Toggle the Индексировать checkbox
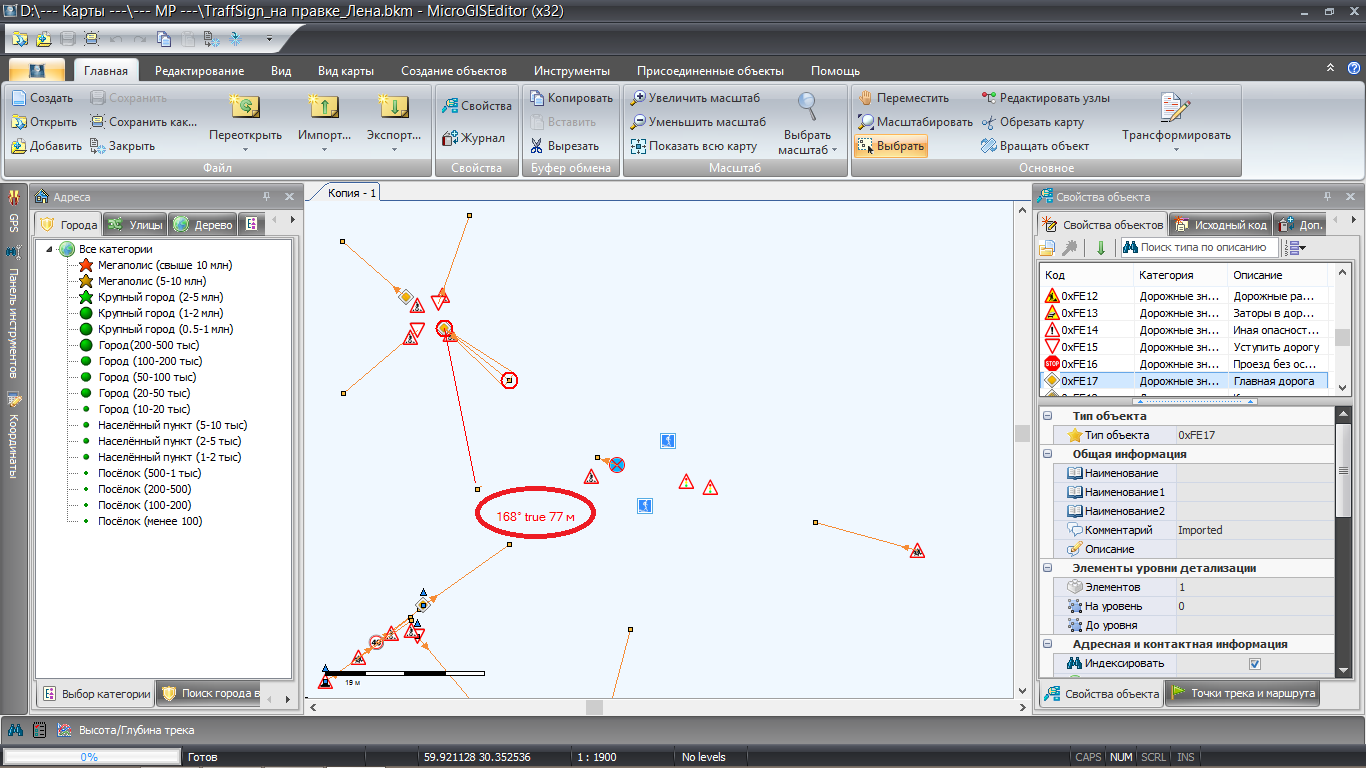 [1255, 664]
